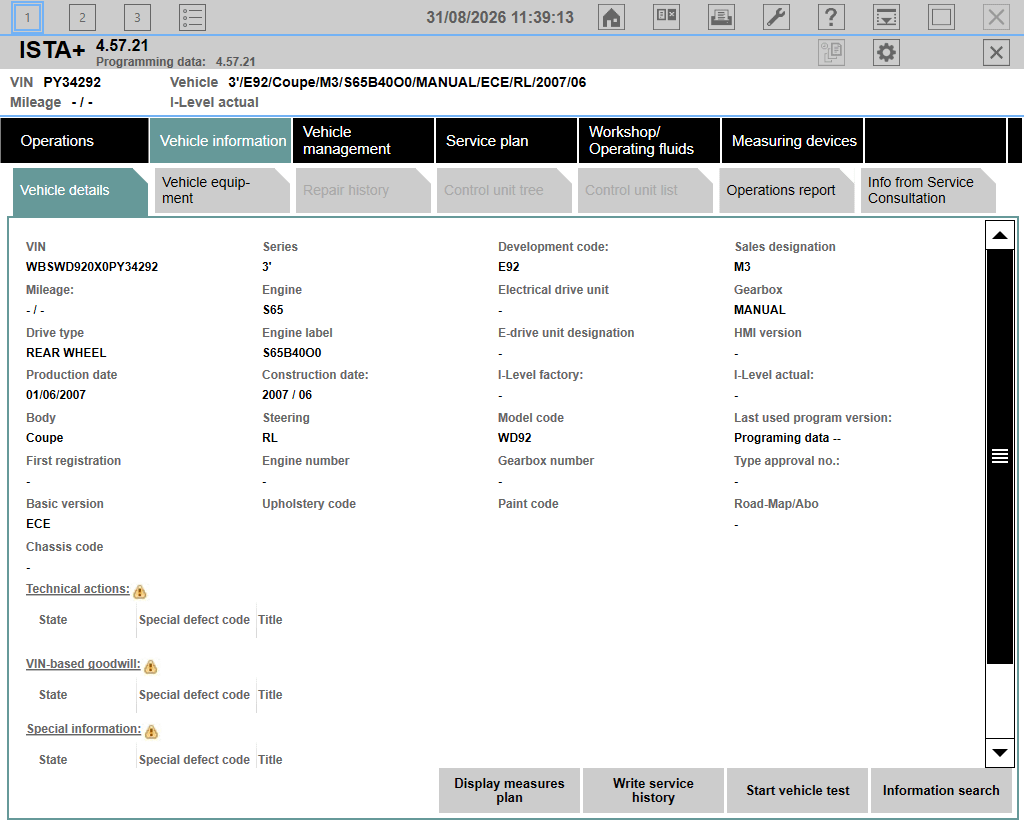Click sales designation M3
Screen dimensions: 1024x823
[x=743, y=267]
